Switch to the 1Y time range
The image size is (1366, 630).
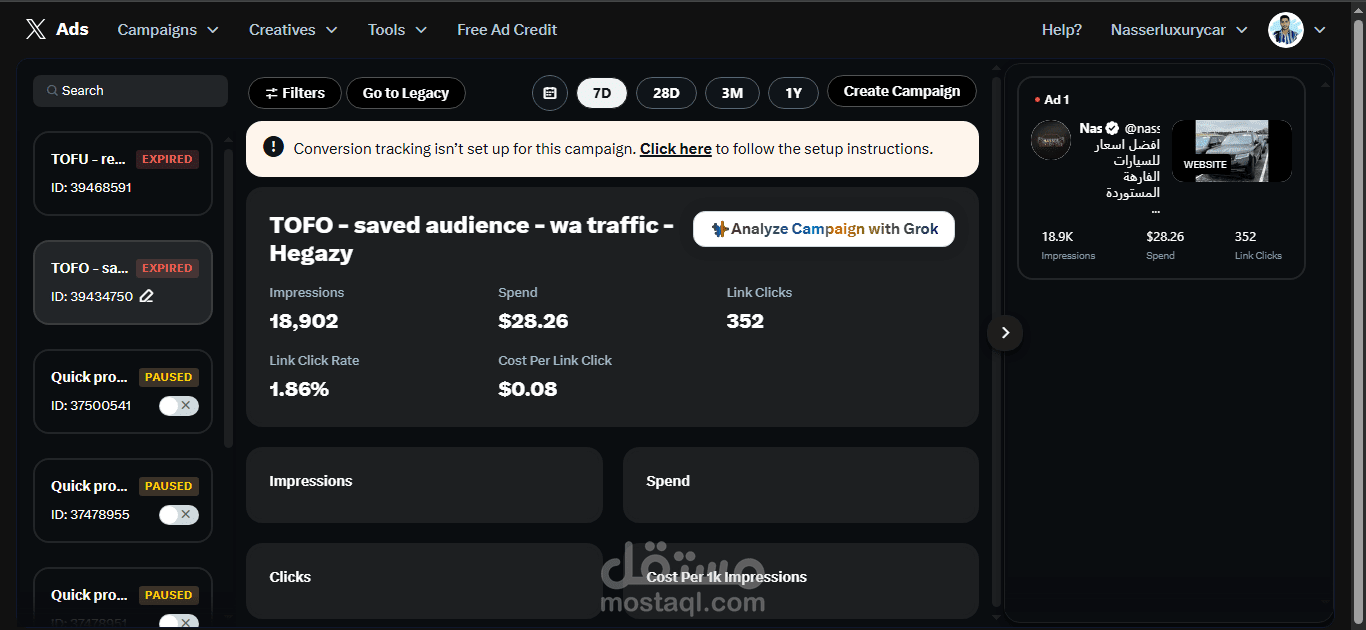pos(793,93)
